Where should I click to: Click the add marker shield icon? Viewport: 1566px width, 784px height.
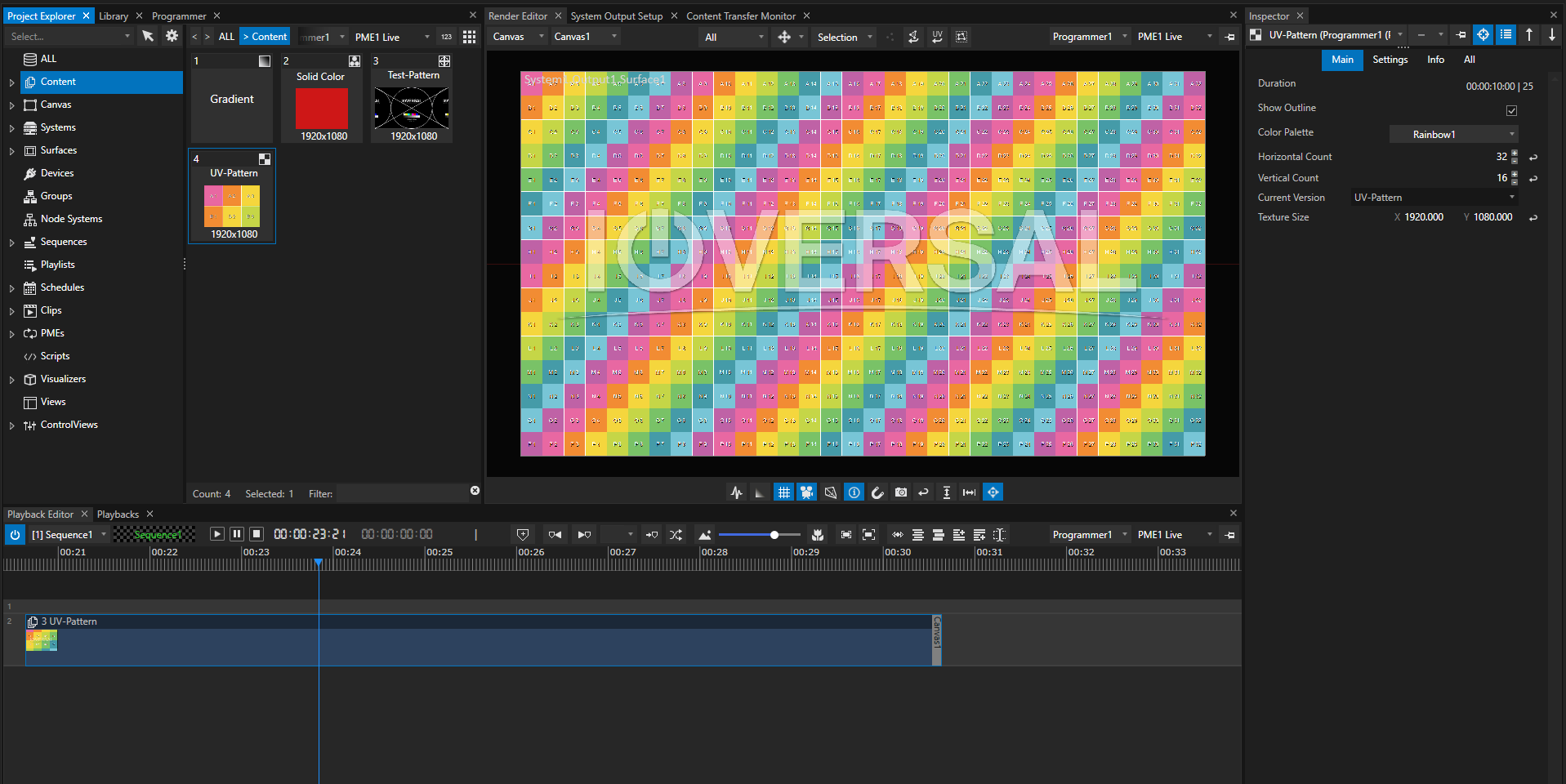click(x=523, y=535)
